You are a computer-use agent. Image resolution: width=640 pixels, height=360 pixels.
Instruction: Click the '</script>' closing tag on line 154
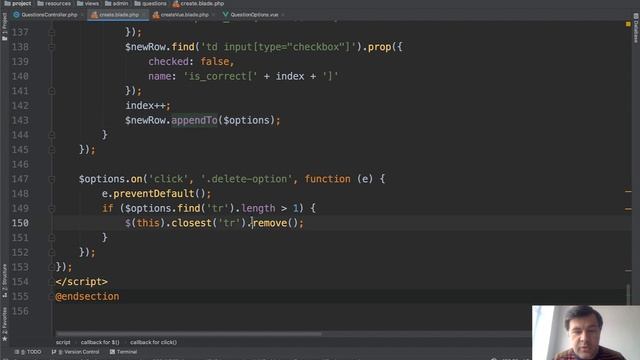point(82,282)
